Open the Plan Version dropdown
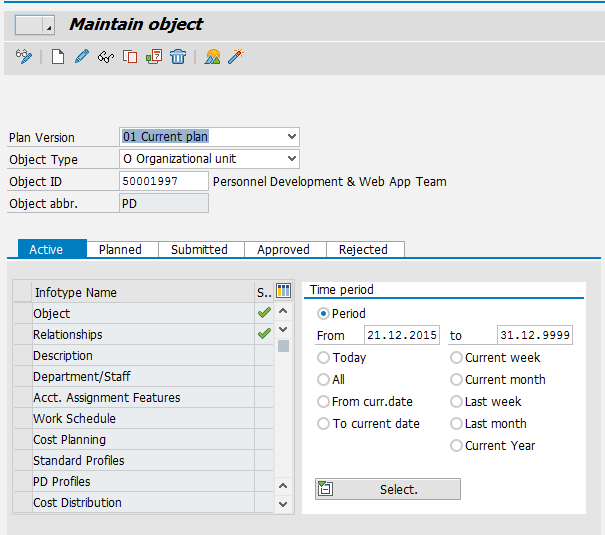The image size is (605, 535). (291, 137)
